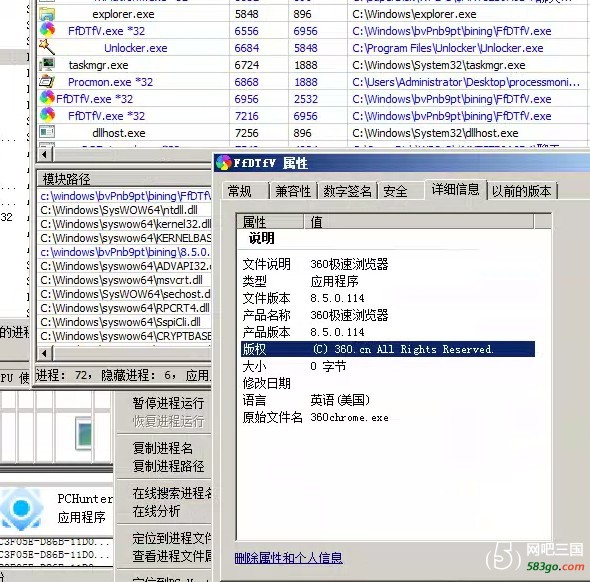Select the 原始文件名 360chrome.exe property row

[x=388, y=417]
